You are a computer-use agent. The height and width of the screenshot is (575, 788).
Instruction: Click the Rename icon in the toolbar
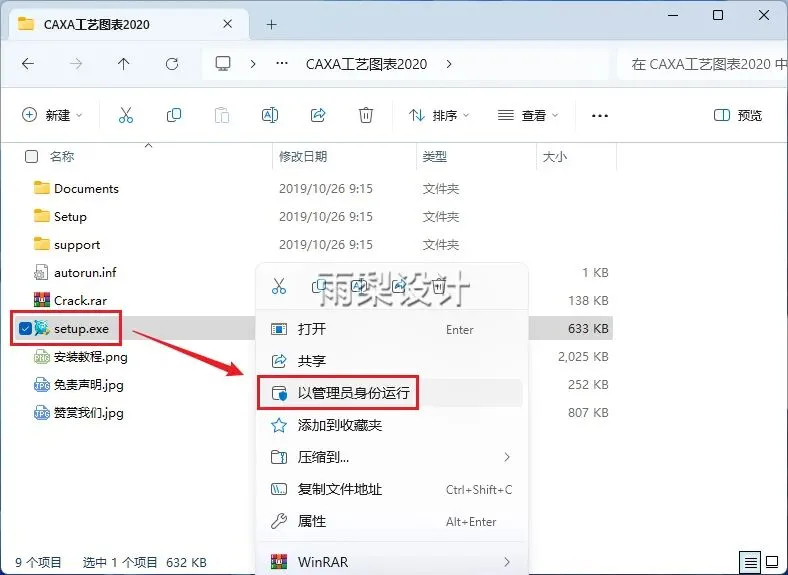(x=270, y=116)
